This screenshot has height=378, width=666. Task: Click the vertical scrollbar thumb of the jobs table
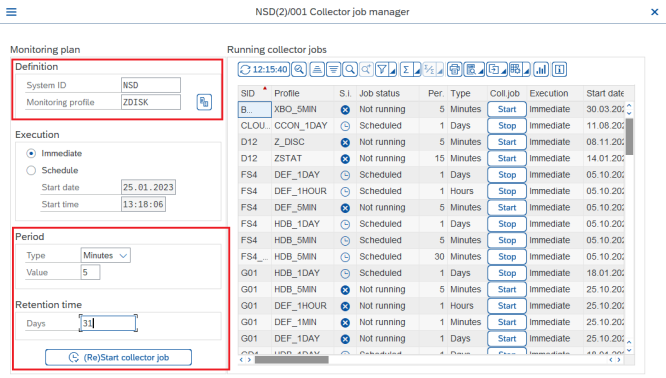tap(629, 136)
